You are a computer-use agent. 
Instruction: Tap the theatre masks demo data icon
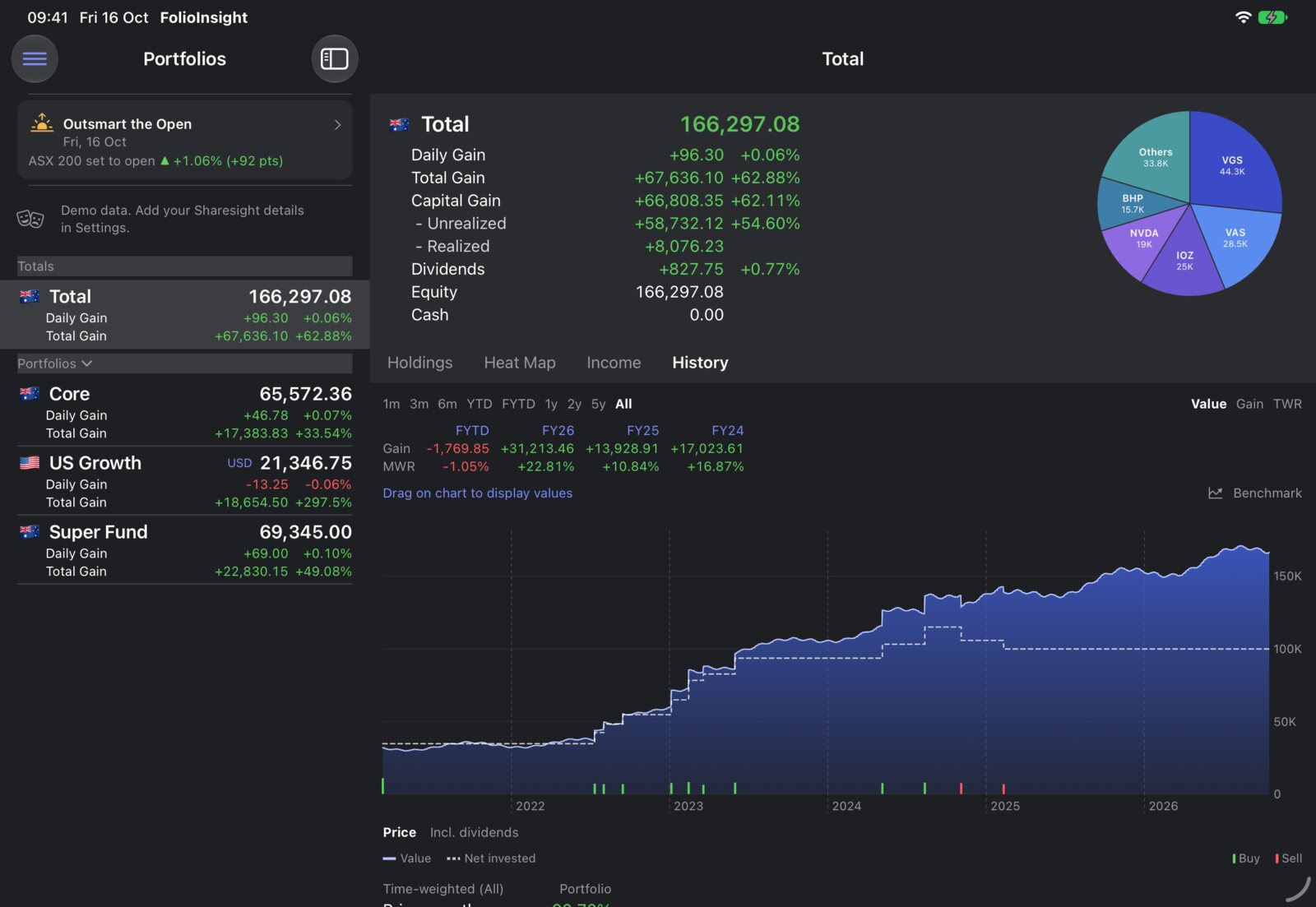pos(30,219)
